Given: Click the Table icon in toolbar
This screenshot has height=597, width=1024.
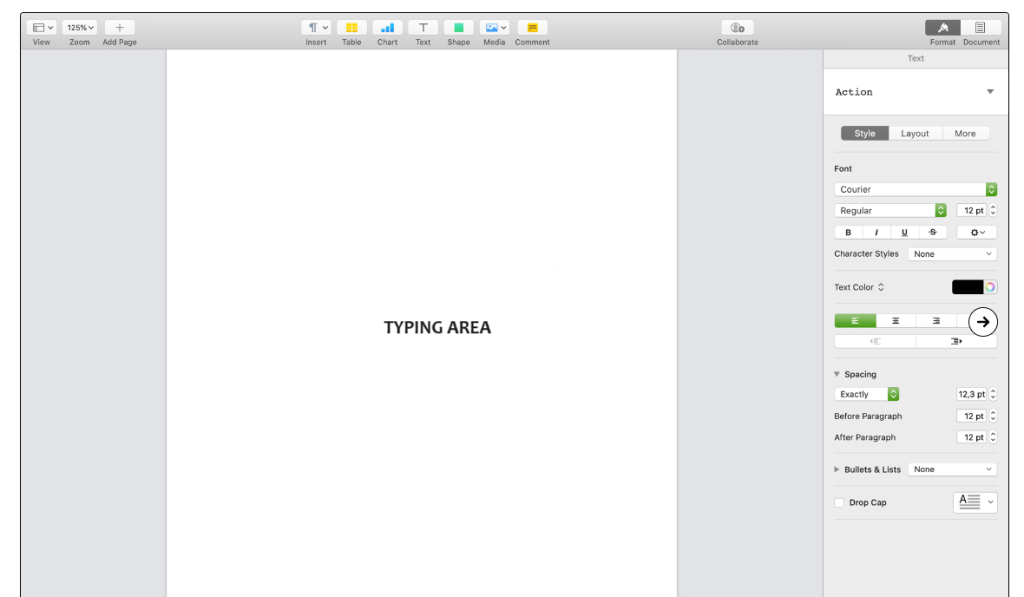Looking at the screenshot, I should pyautogui.click(x=351, y=28).
